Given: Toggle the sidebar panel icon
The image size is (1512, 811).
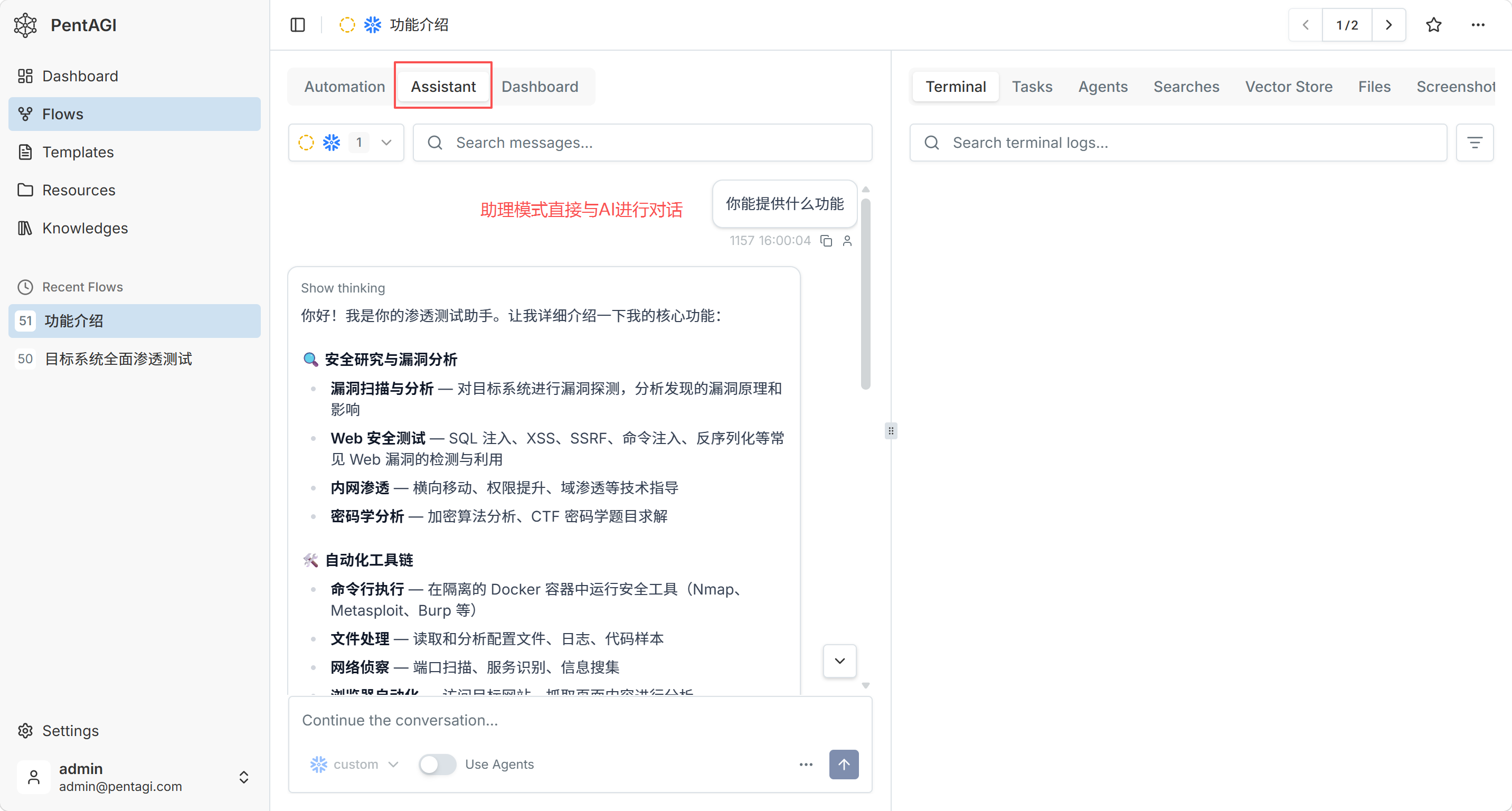Looking at the screenshot, I should coord(298,25).
